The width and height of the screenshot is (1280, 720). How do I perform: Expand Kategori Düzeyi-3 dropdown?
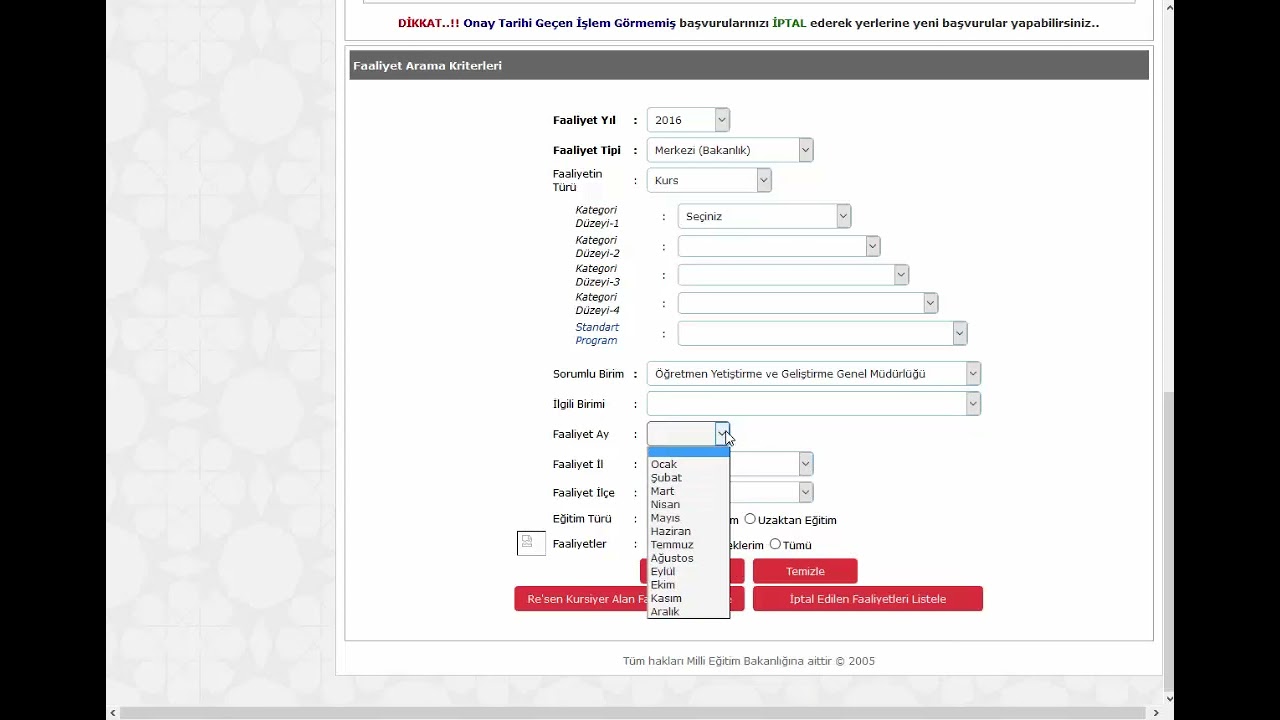(x=793, y=274)
